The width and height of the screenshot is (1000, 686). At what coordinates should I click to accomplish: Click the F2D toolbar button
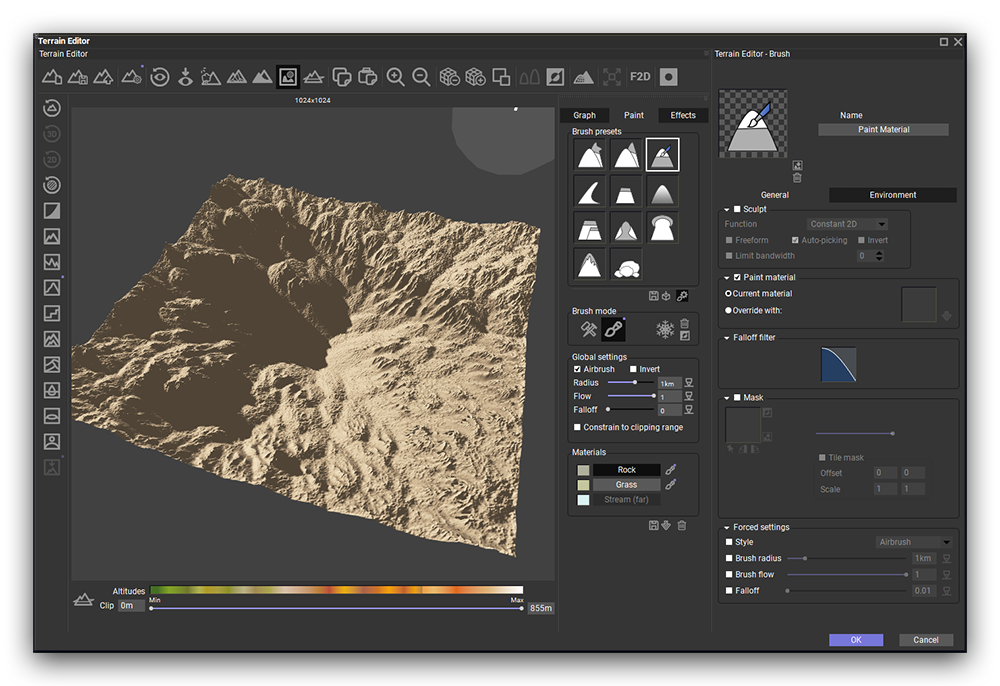point(640,77)
